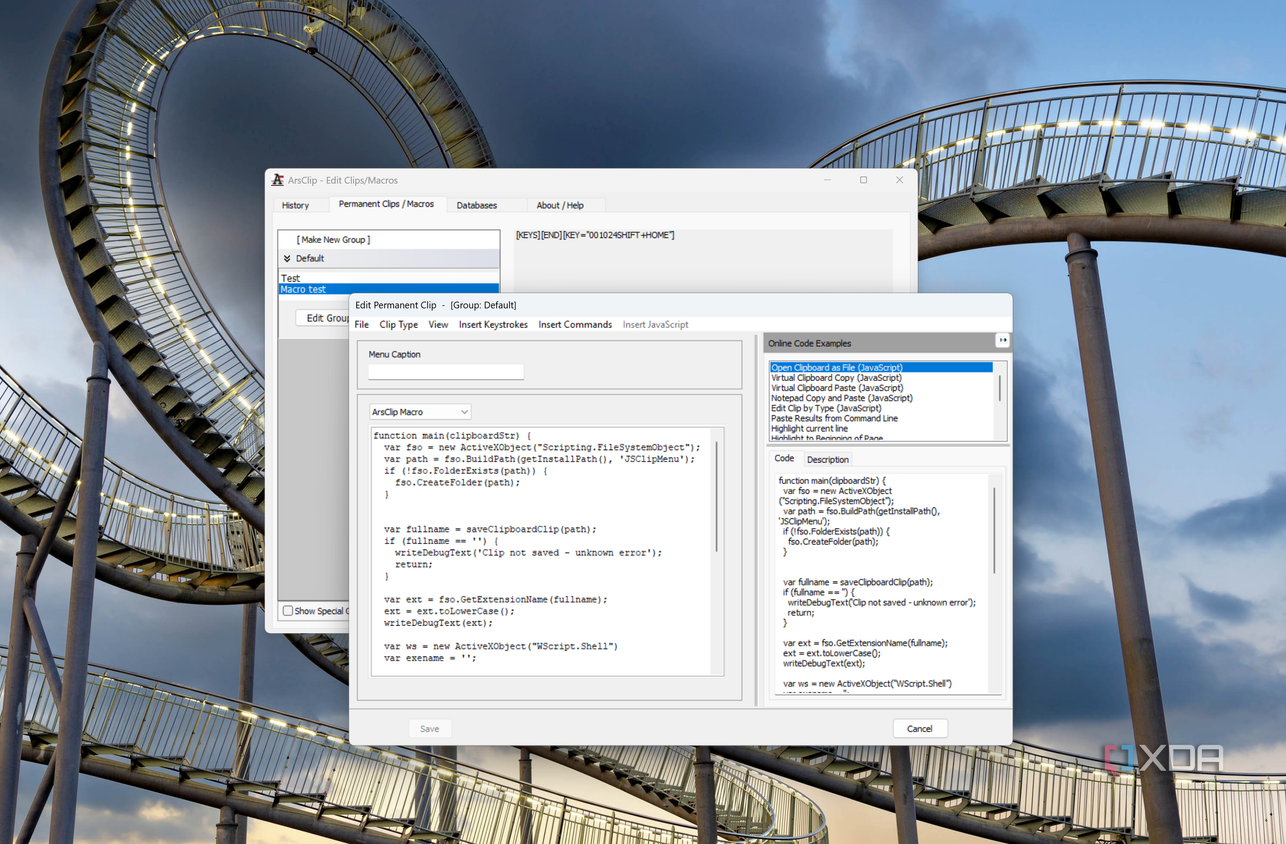Select the Permanent Clips / Macros tab
The width and height of the screenshot is (1286, 844).
point(386,204)
